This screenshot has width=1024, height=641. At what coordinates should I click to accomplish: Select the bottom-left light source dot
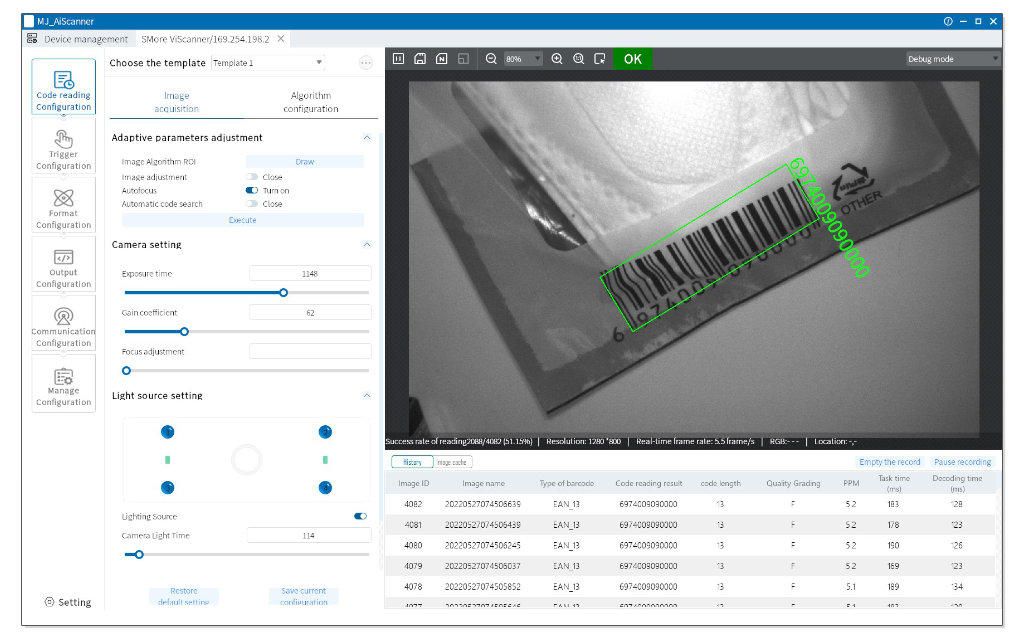pyautogui.click(x=168, y=487)
